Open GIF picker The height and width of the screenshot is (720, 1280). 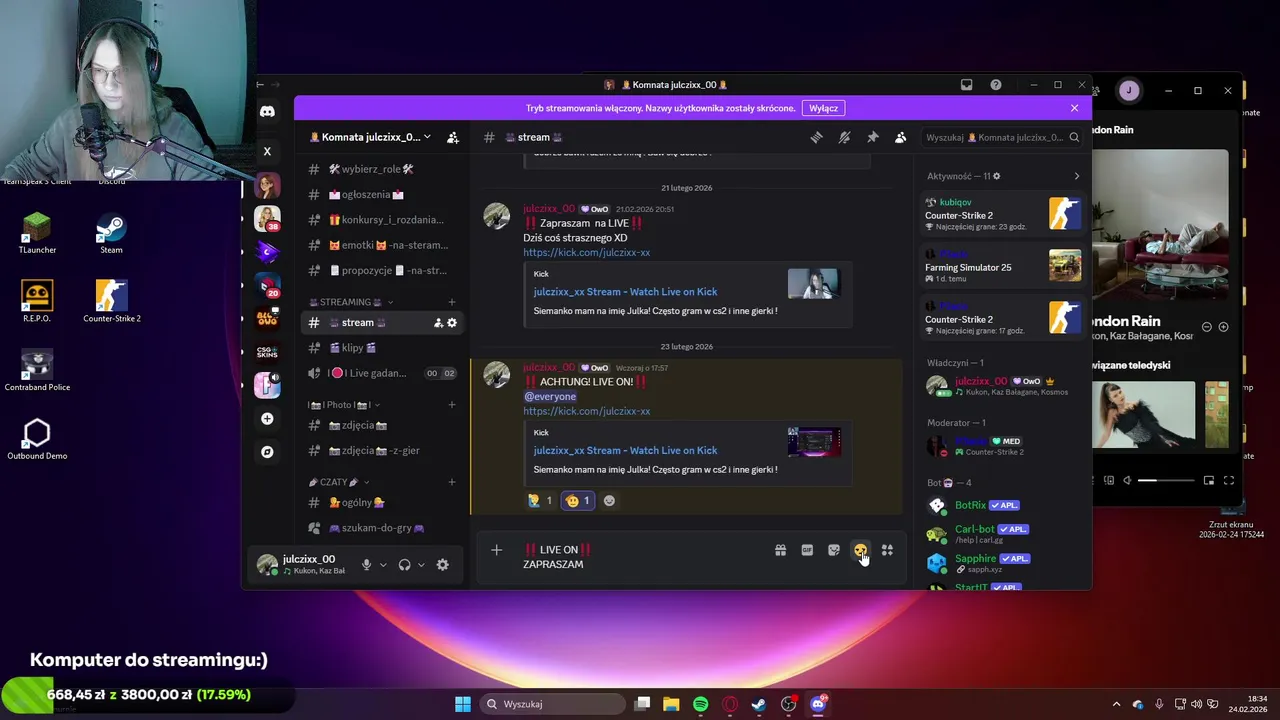click(x=807, y=550)
